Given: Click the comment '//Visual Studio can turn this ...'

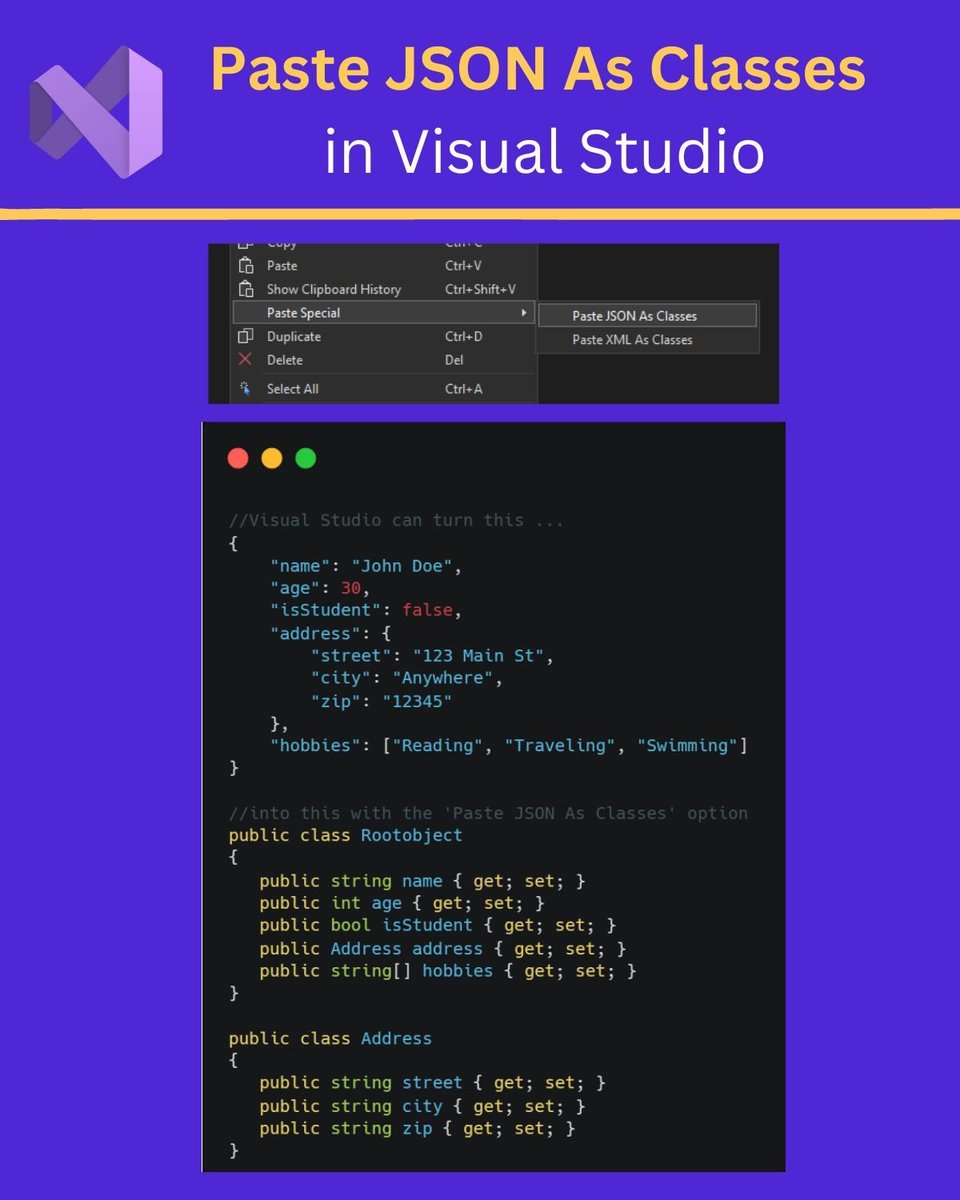Looking at the screenshot, I should coord(396,520).
